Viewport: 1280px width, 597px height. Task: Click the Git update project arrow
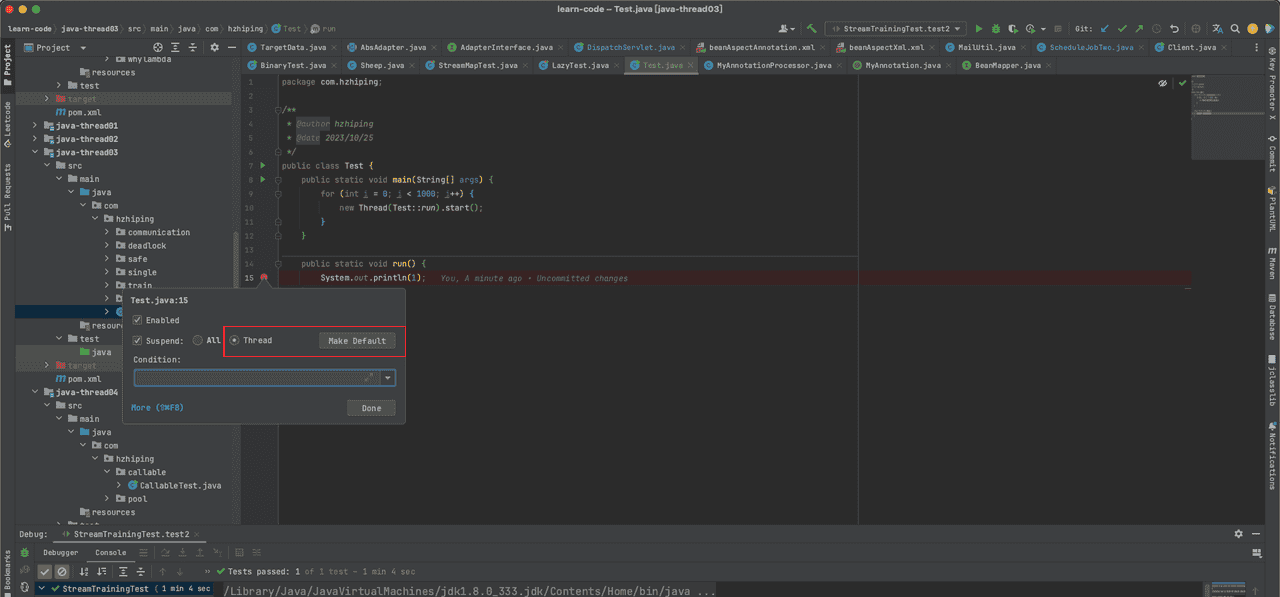point(1105,29)
